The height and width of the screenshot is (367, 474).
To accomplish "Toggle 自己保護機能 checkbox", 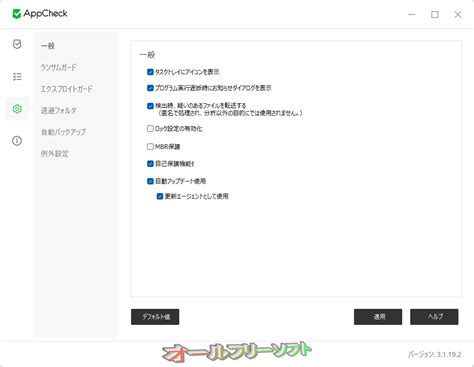I will 150,164.
